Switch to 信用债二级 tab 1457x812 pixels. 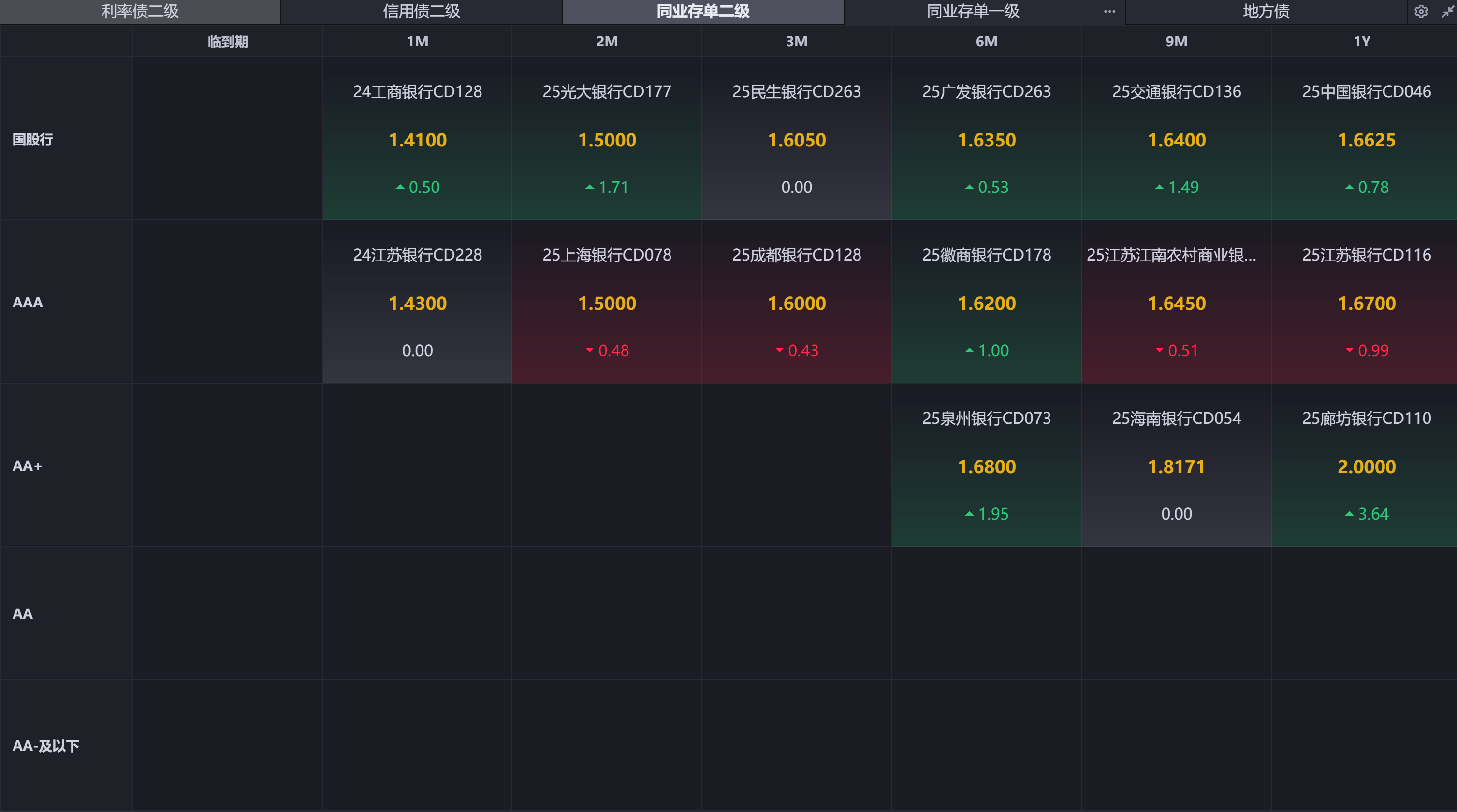coord(422,11)
